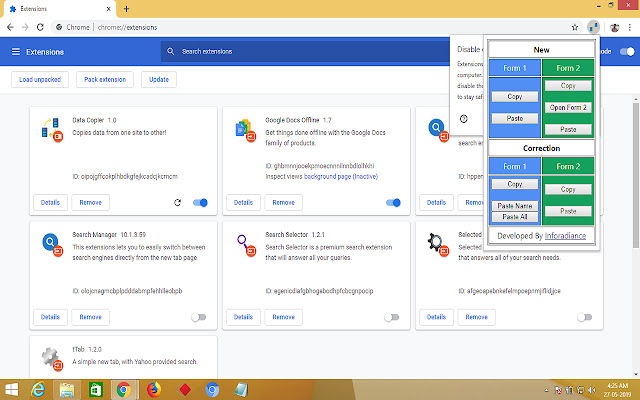Click the search magnifier icon in Extensions bar

pyautogui.click(x=171, y=51)
